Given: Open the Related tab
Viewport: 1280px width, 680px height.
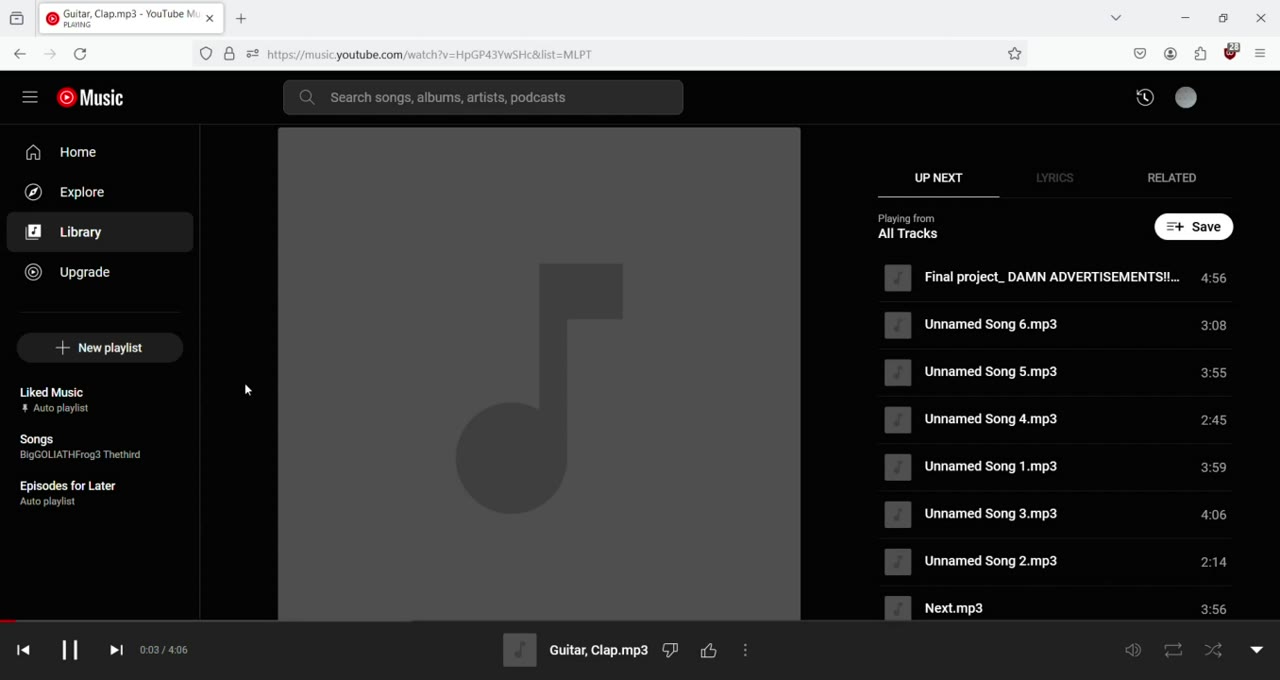Looking at the screenshot, I should click(x=1172, y=178).
